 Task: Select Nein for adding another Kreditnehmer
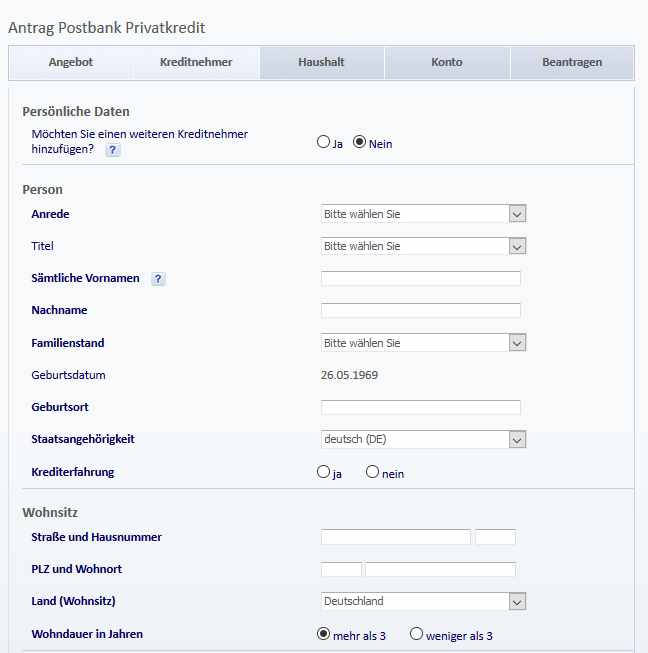(359, 142)
